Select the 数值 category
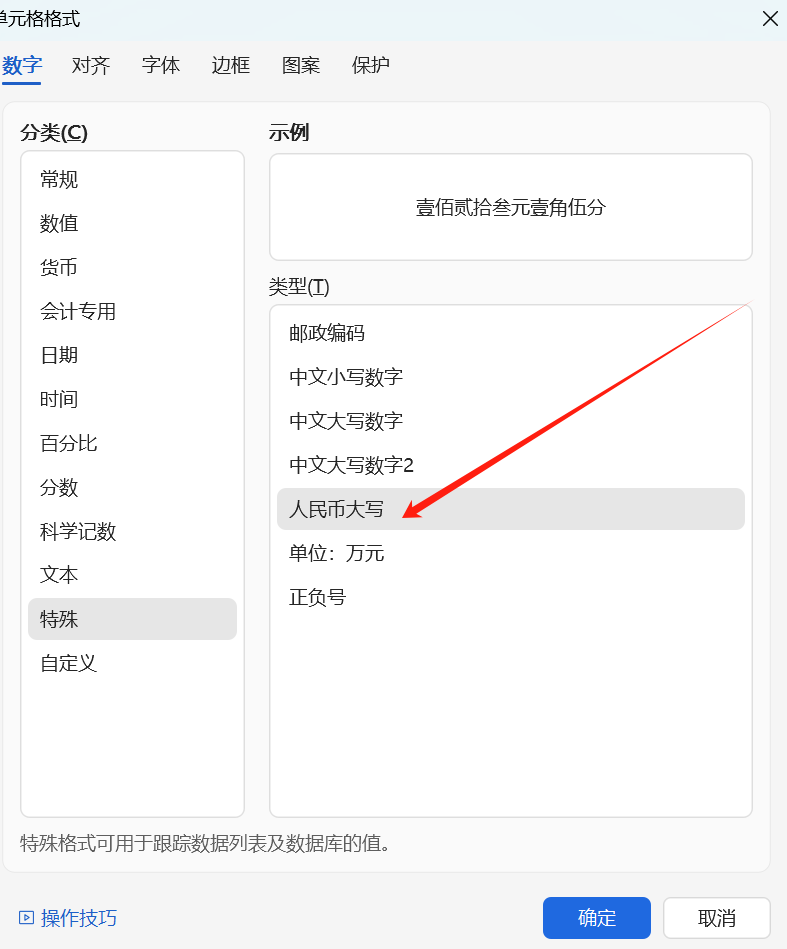Viewport: 787px width, 949px height. click(59, 224)
